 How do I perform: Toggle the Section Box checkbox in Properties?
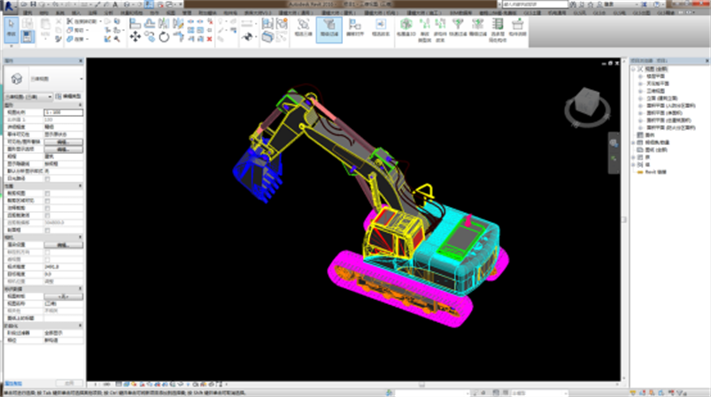47,230
